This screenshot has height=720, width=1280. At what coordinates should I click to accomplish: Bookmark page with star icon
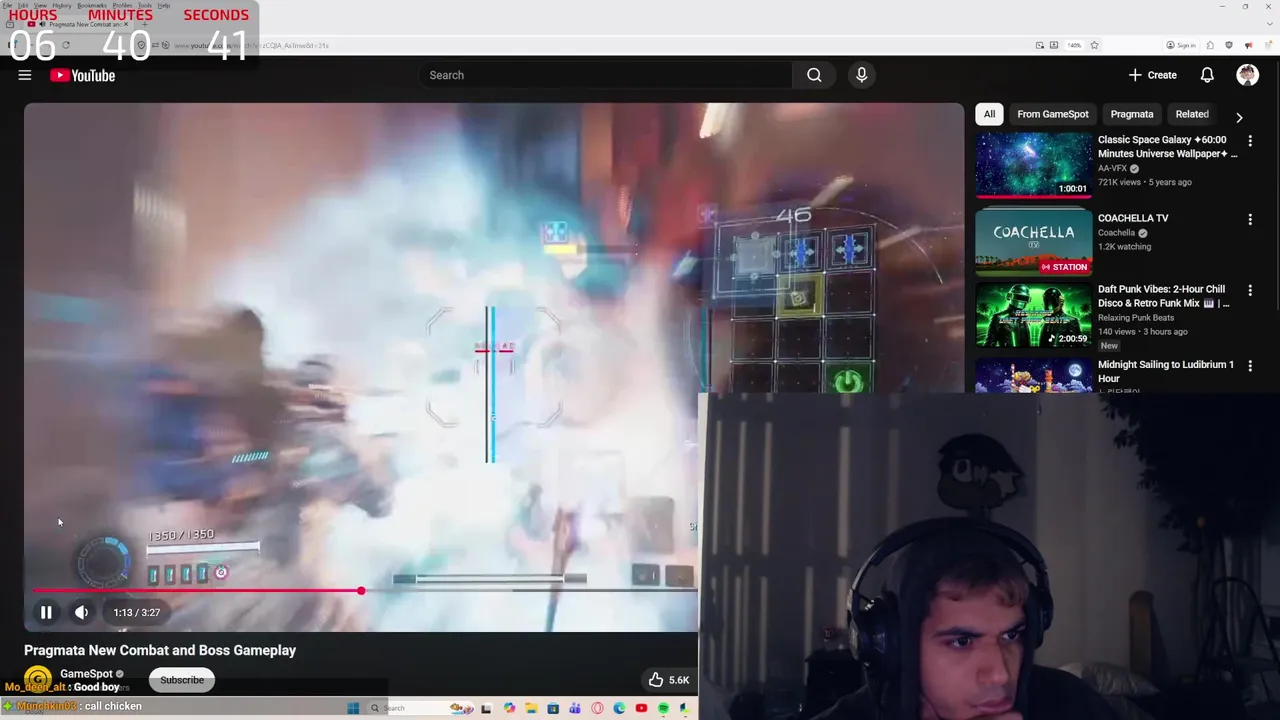[x=1094, y=45]
